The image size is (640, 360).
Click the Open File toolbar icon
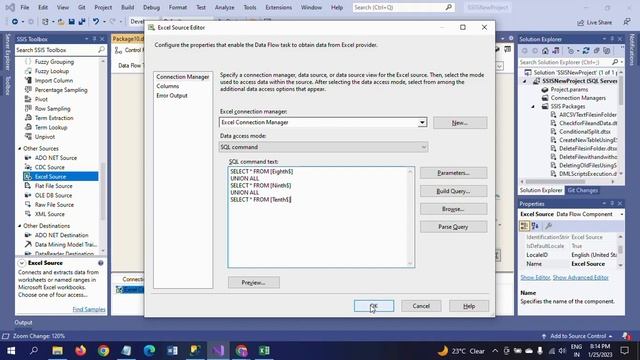[61, 22]
